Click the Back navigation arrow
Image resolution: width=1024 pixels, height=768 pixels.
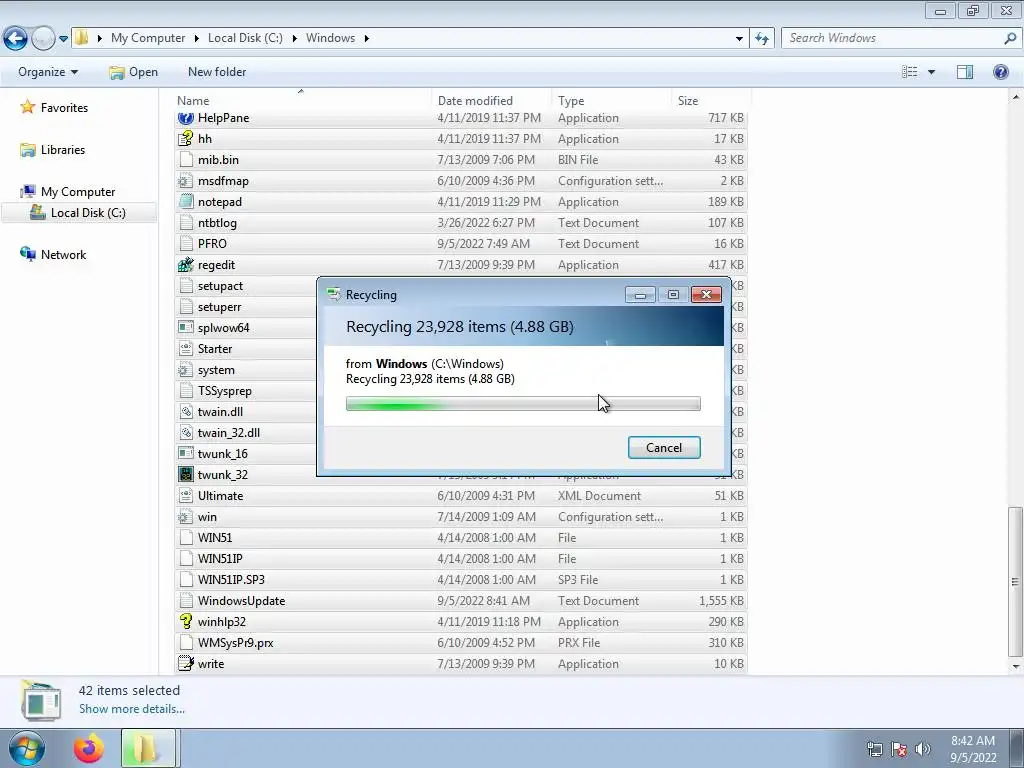coord(16,39)
